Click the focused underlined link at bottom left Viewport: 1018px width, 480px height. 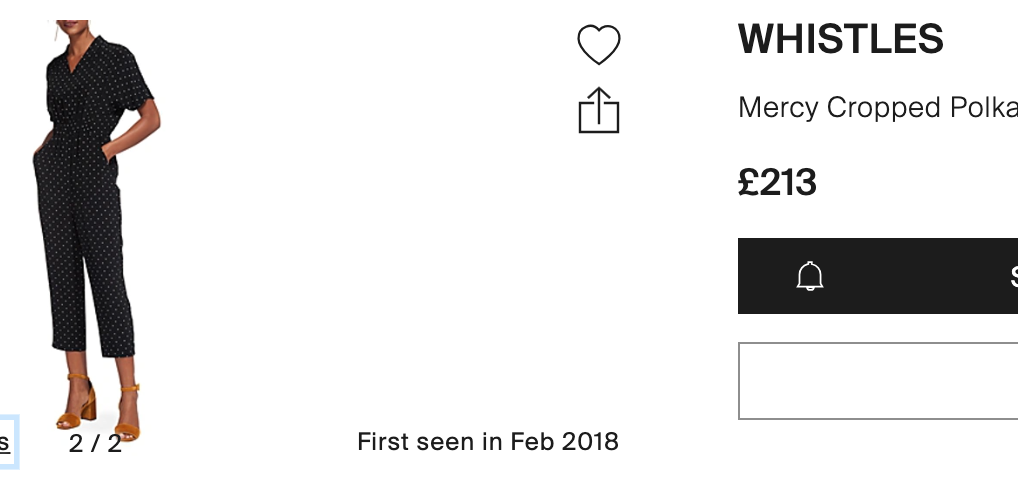[6, 442]
